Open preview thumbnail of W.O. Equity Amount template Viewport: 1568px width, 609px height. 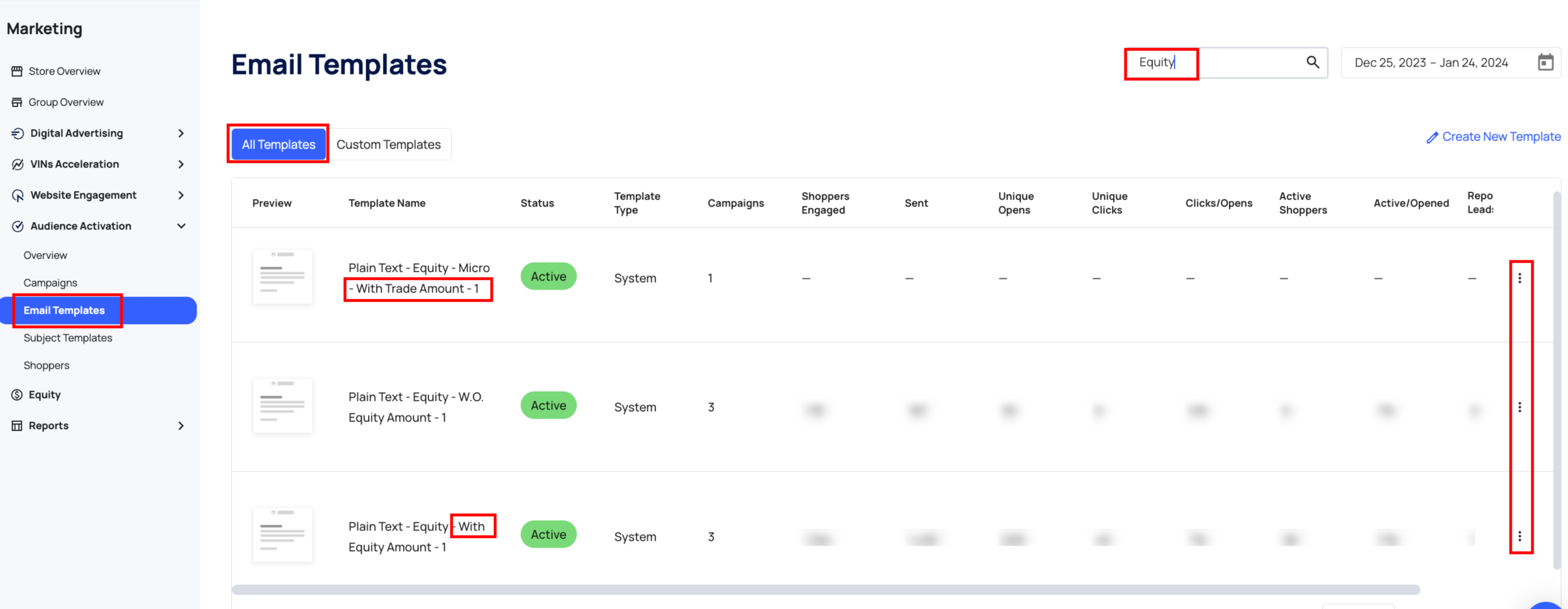[x=283, y=406]
